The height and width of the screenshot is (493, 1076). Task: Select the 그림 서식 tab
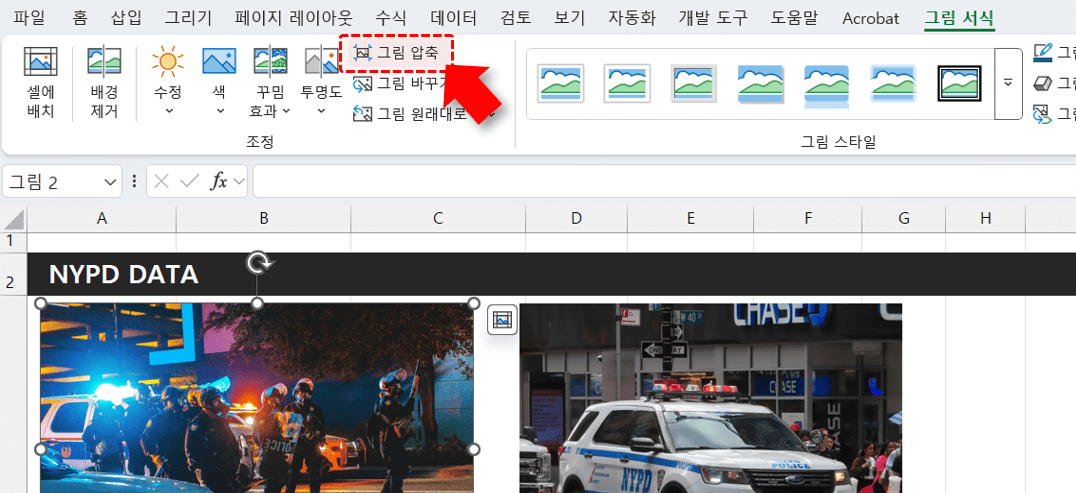point(959,18)
